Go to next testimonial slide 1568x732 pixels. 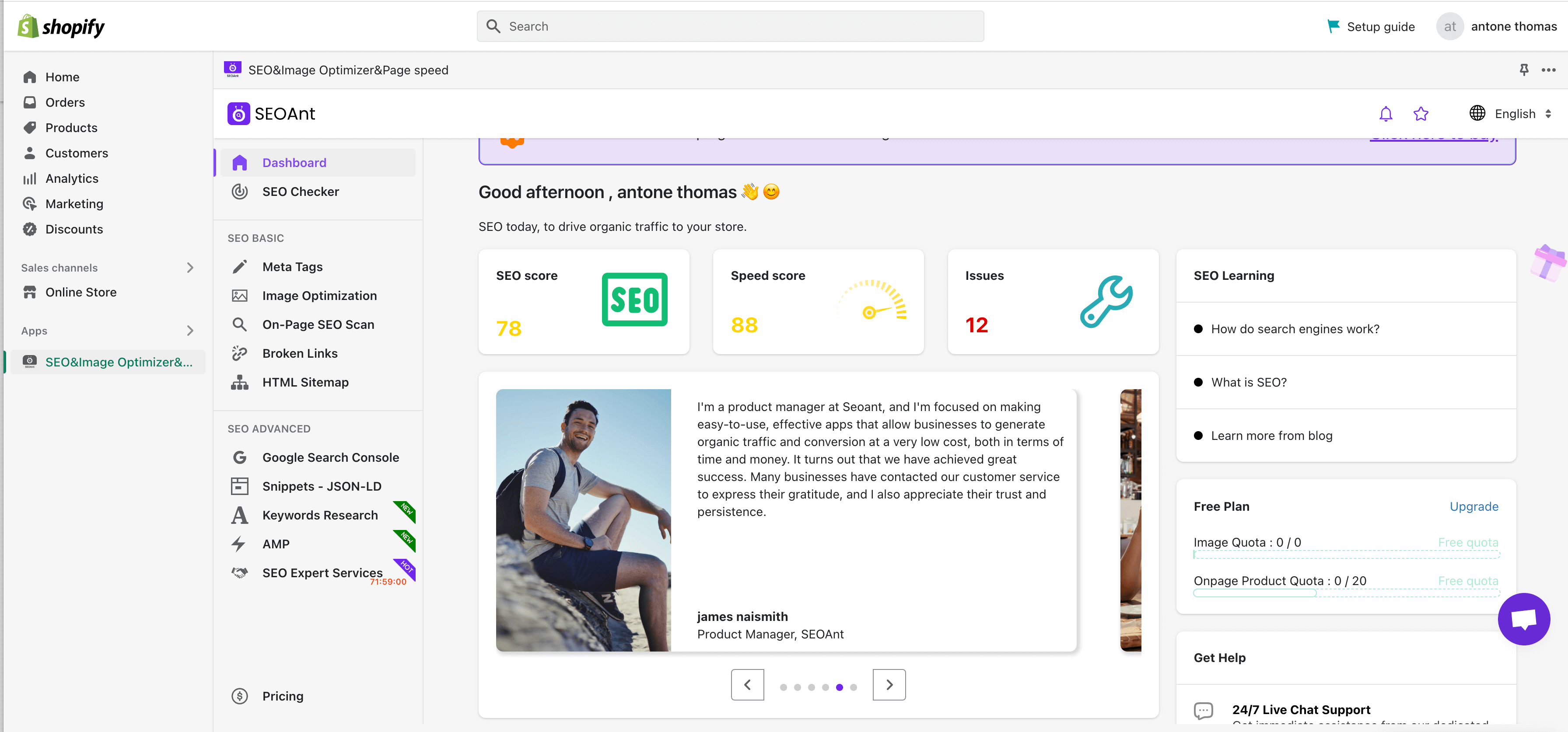click(x=889, y=684)
